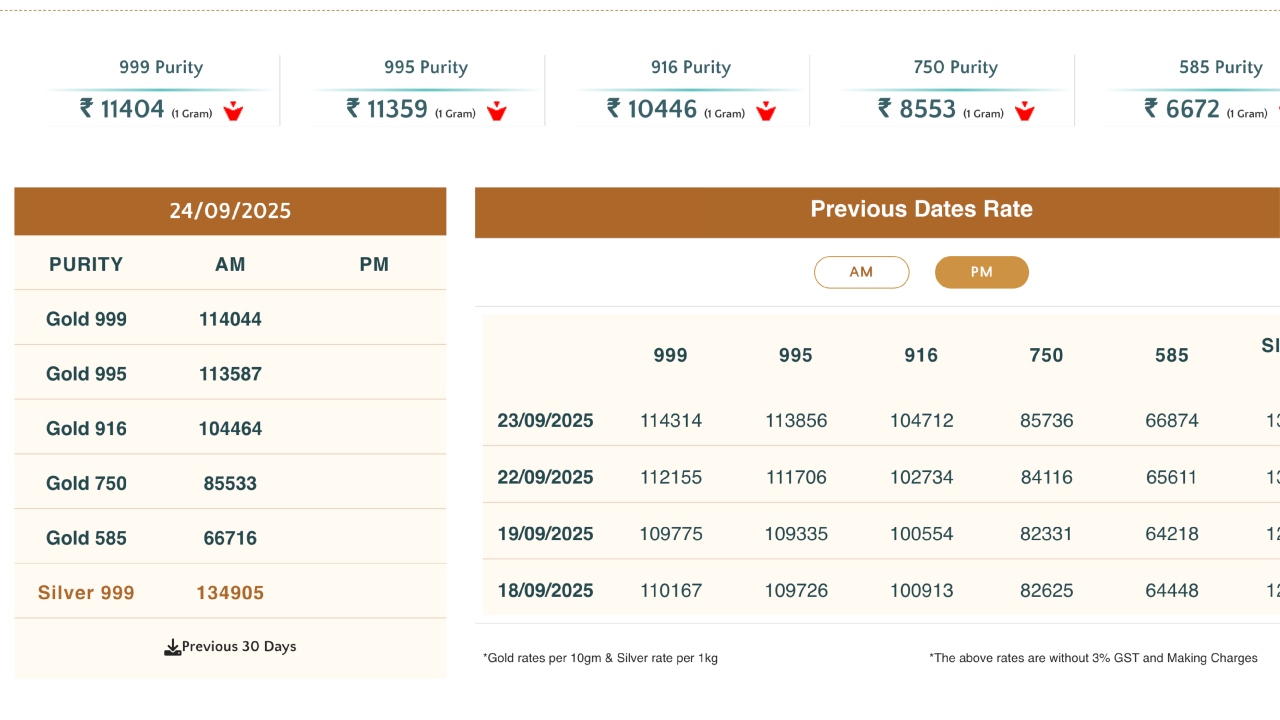Click the Silver 999 row label
The image size is (1280, 720).
[86, 593]
